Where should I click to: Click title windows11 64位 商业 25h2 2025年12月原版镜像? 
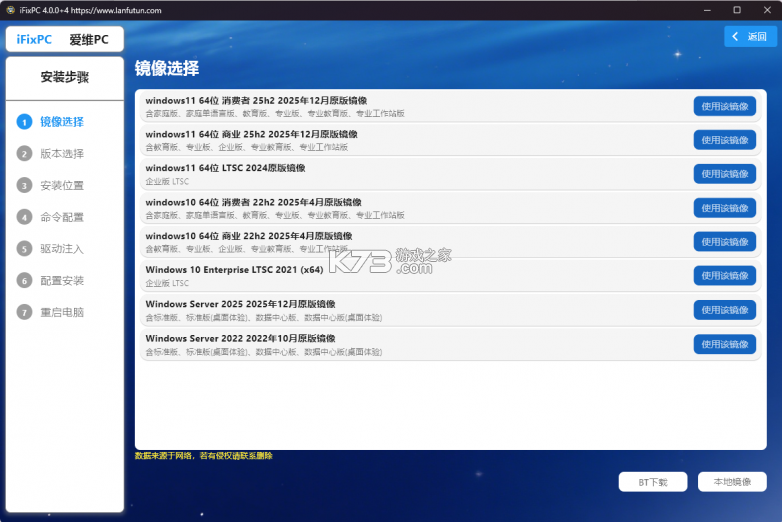coord(251,134)
